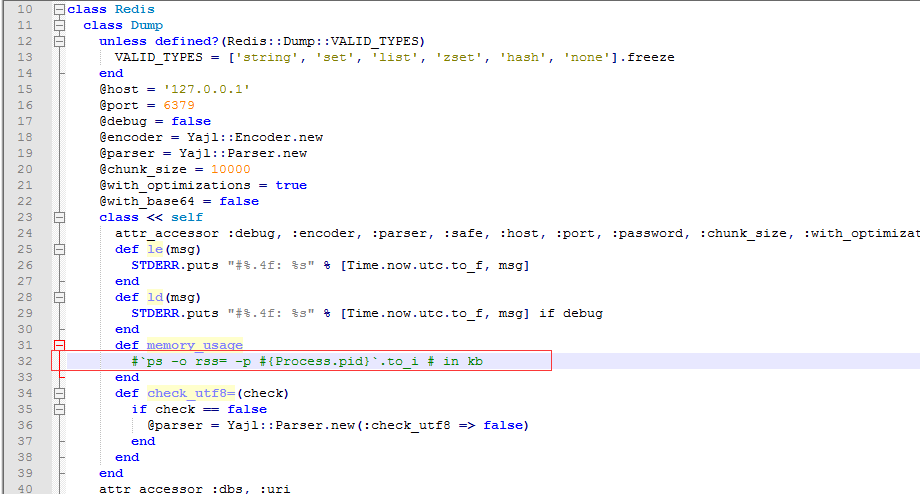Click the "if debug" condition on line 29
This screenshot has width=920, height=494.
(571, 313)
